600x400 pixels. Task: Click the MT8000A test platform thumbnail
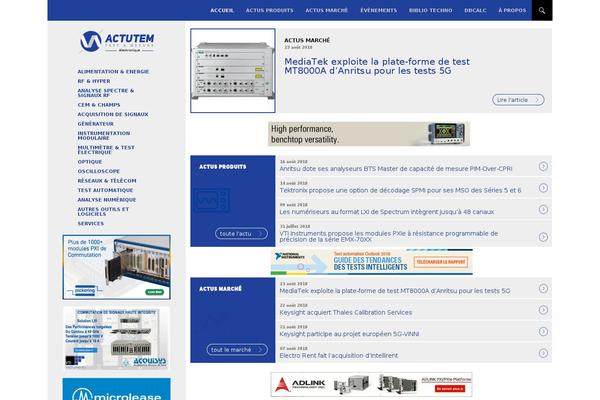[233, 70]
